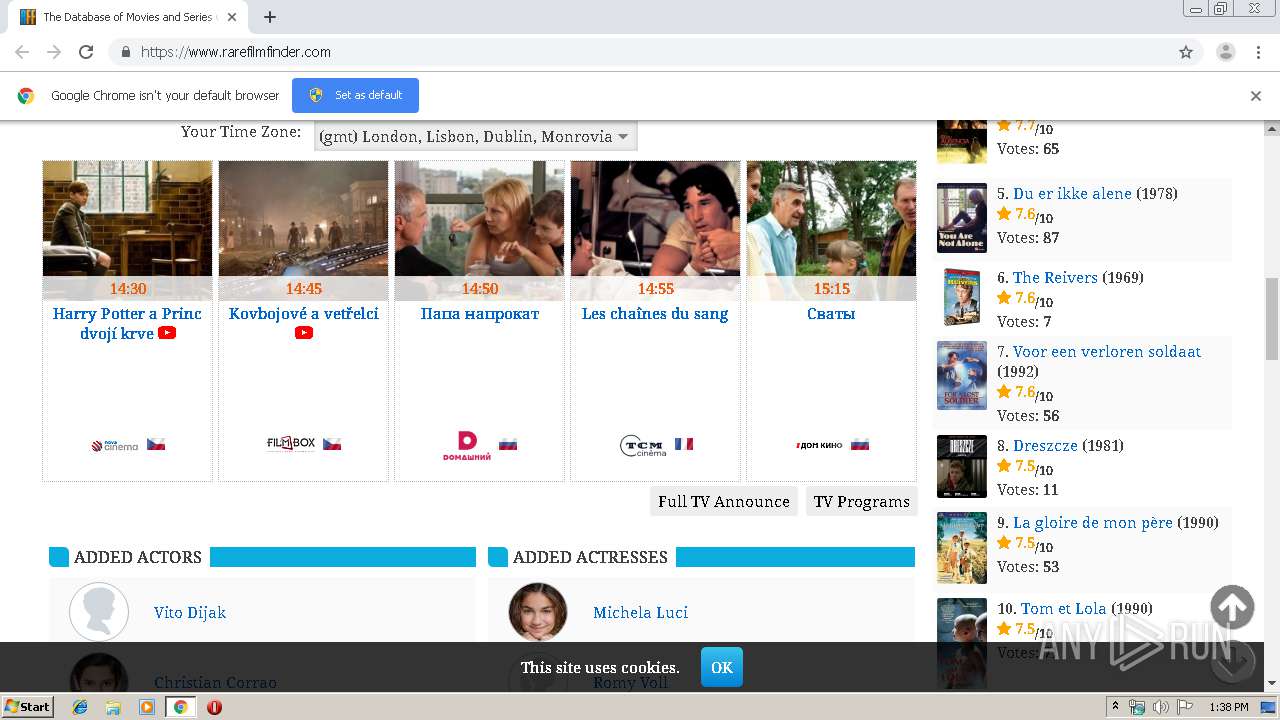Reload the page

pyautogui.click(x=86, y=52)
